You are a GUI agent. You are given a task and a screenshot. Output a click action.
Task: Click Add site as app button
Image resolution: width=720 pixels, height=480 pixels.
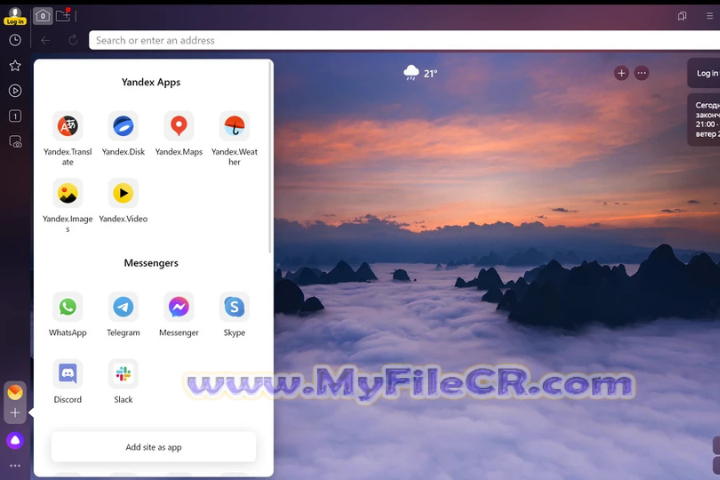153,447
